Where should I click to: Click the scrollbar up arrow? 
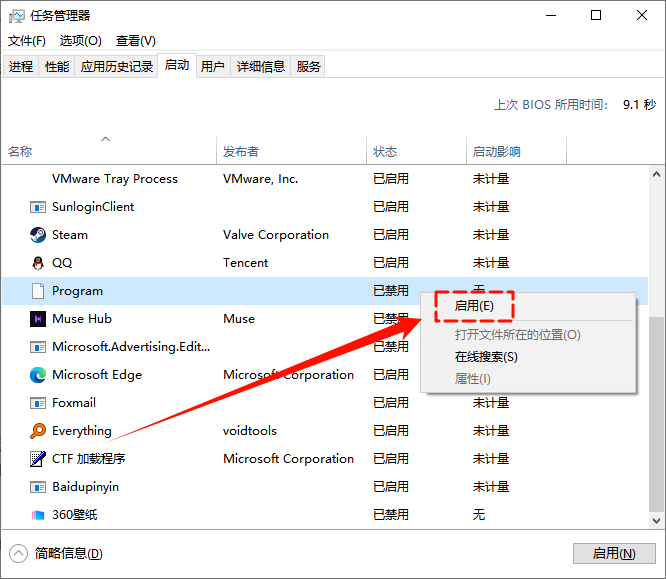point(656,174)
